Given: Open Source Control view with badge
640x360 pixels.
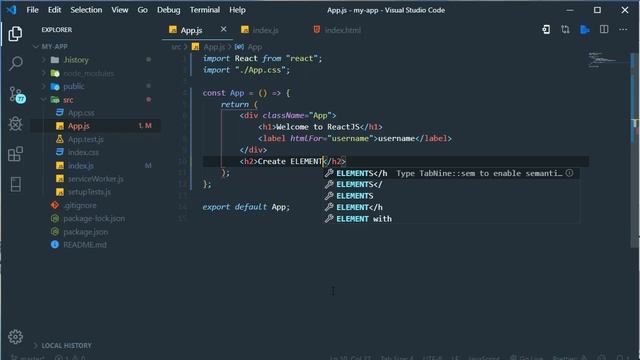Looking at the screenshot, I should pyautogui.click(x=16, y=94).
